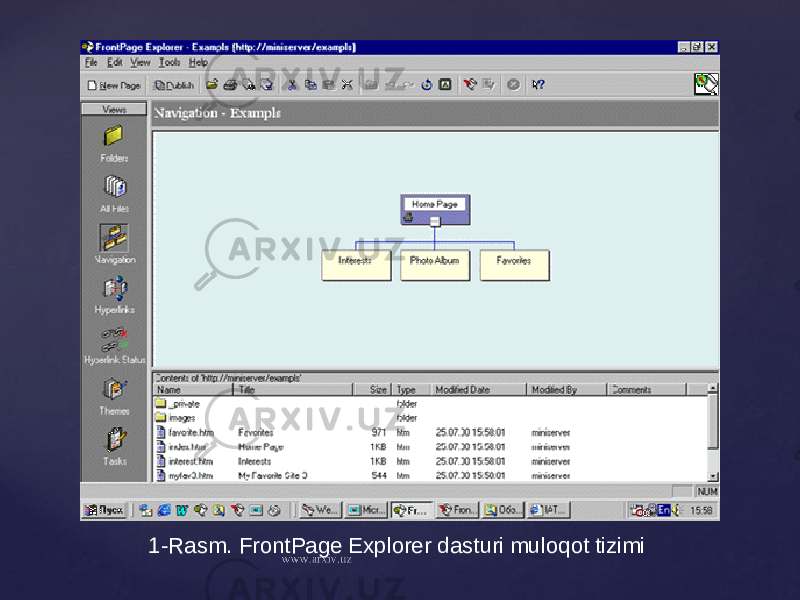800x600 pixels.
Task: Open the Themes view
Action: (x=114, y=396)
